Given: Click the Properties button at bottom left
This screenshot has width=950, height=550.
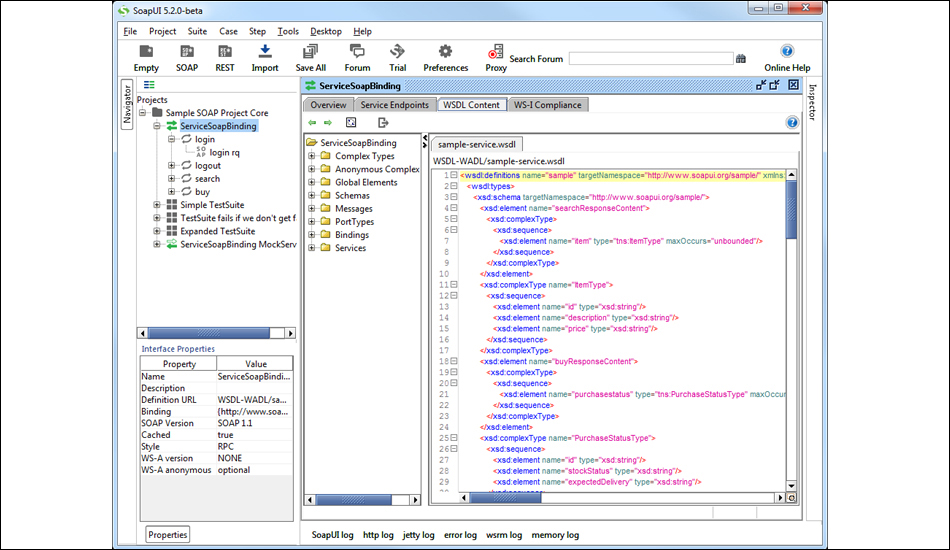Looking at the screenshot, I should (168, 535).
